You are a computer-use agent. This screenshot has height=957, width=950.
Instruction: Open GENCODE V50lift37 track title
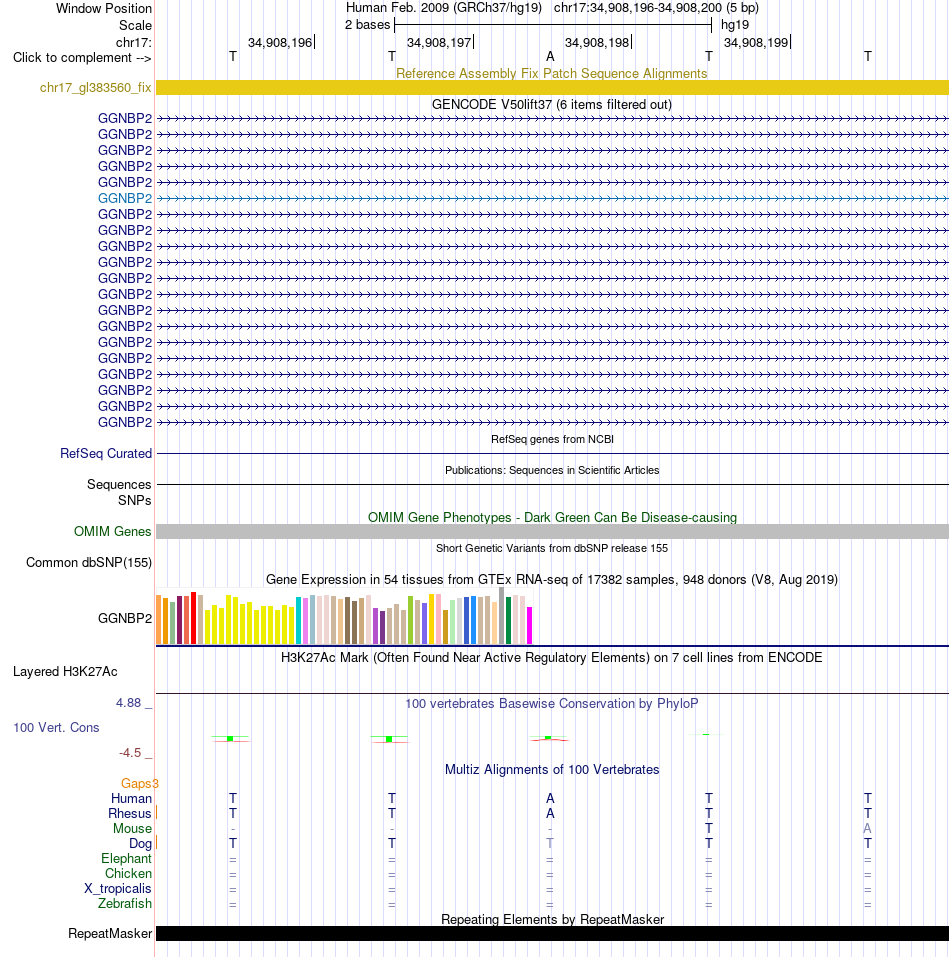(552, 104)
